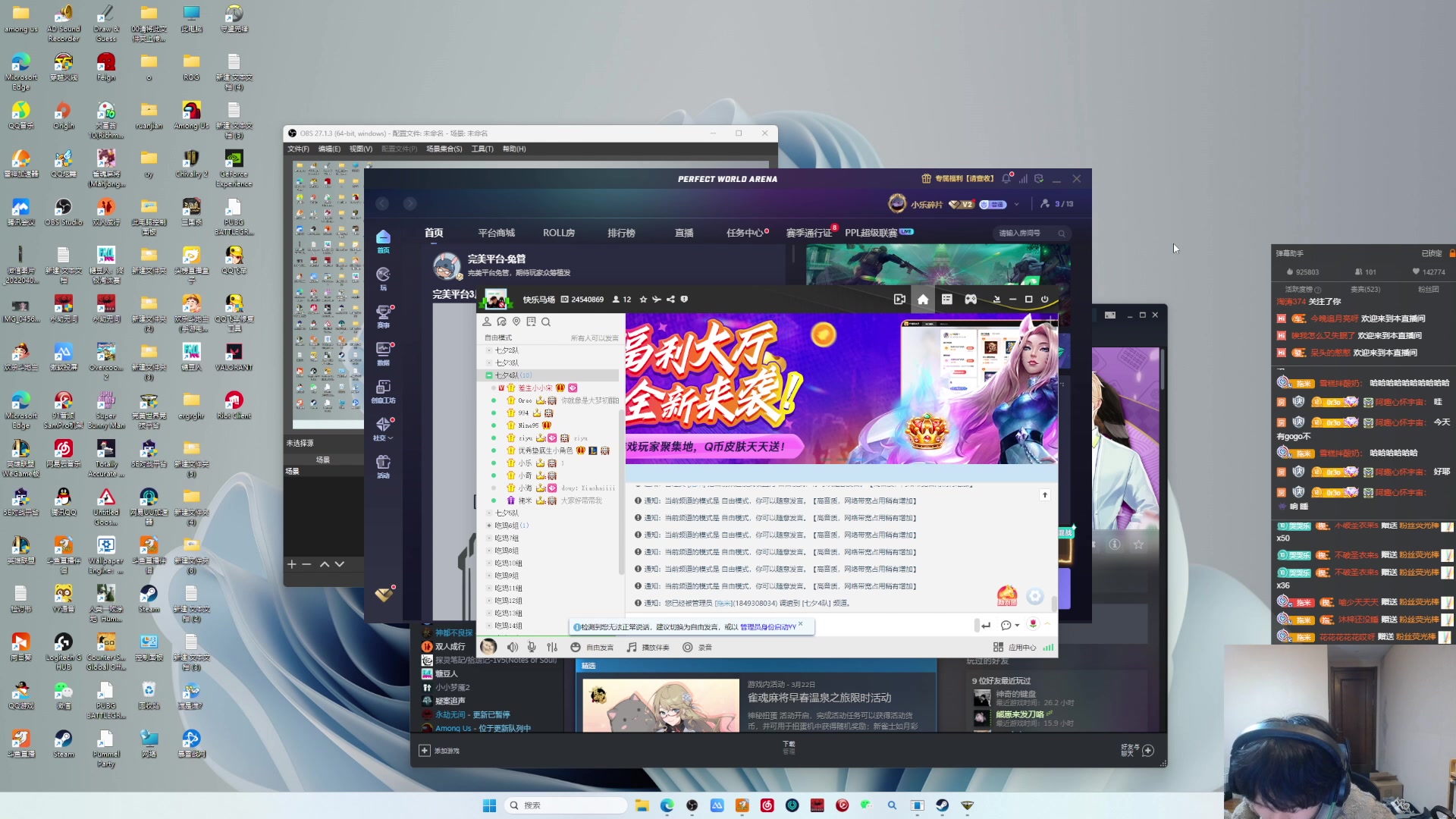Click the channel search magnifier icon
Screen dimensions: 1456x819
[546, 322]
